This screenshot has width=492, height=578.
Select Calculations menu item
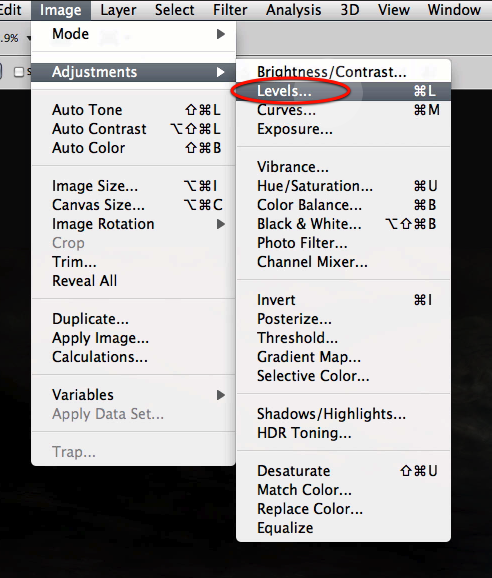133,357
